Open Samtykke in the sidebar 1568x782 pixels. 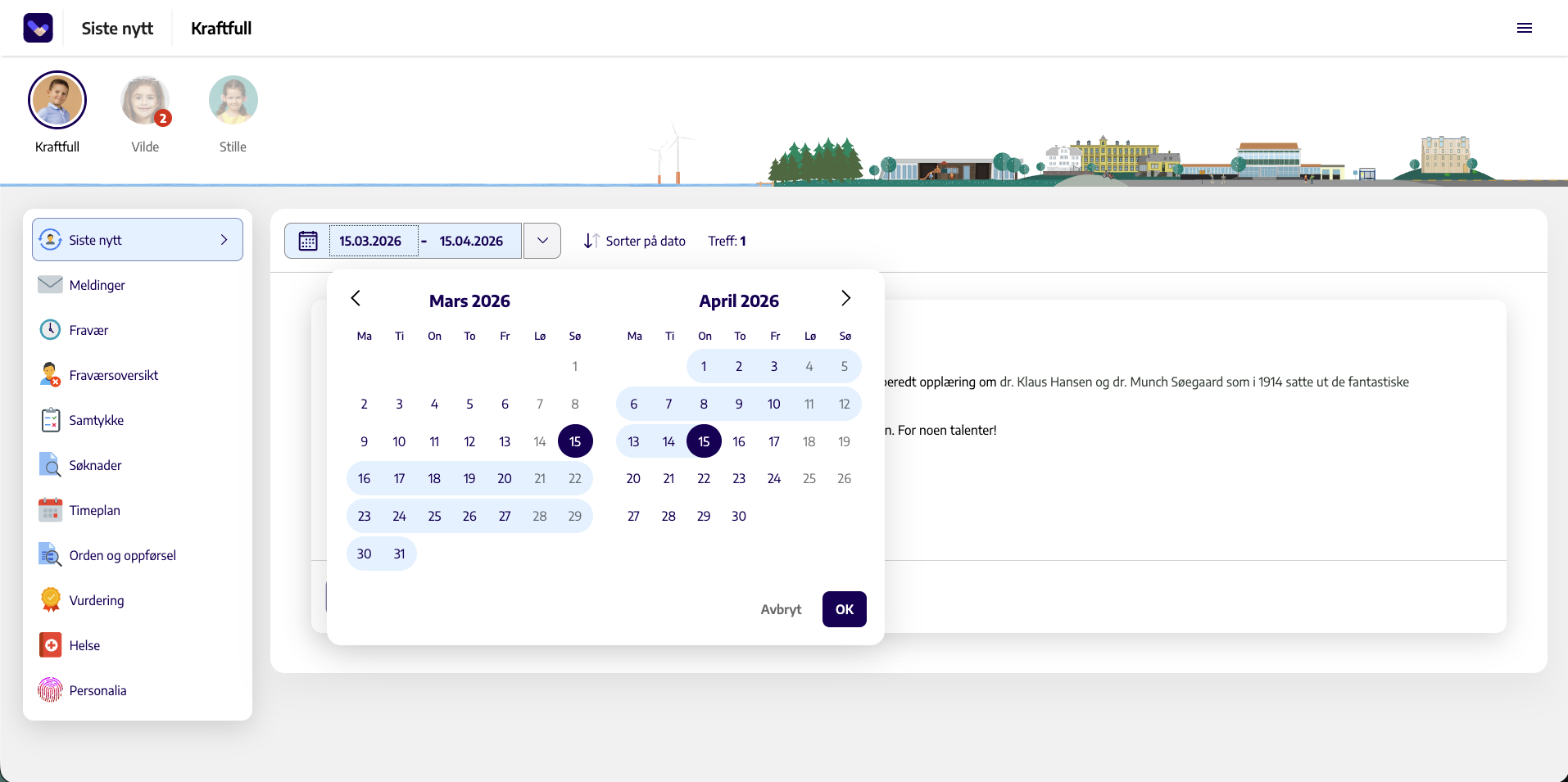tap(138, 420)
